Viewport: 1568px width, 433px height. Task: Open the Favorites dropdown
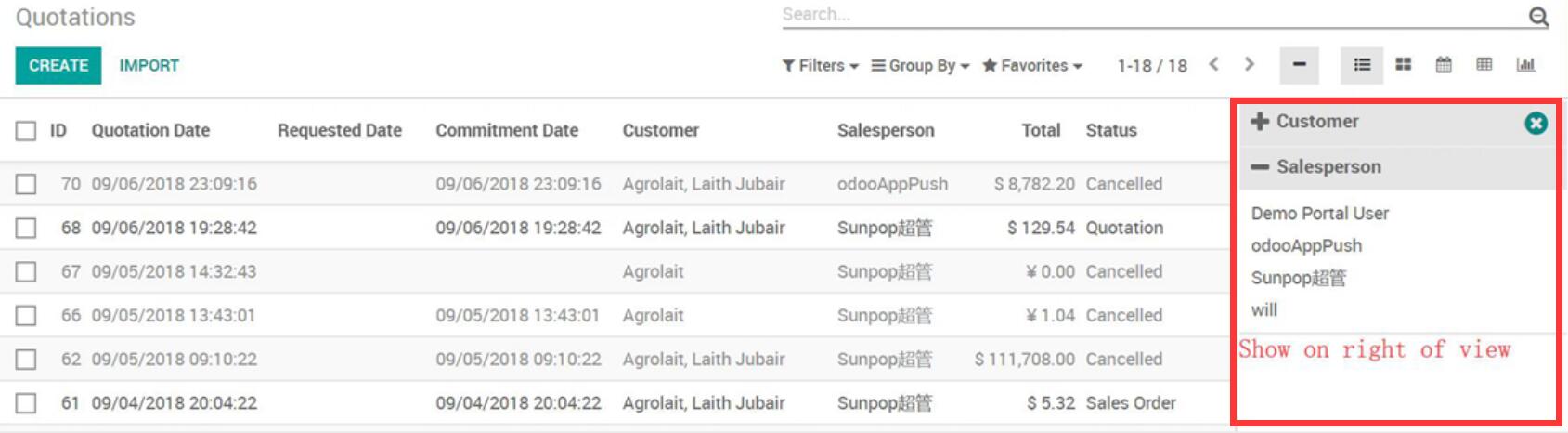click(x=1032, y=66)
